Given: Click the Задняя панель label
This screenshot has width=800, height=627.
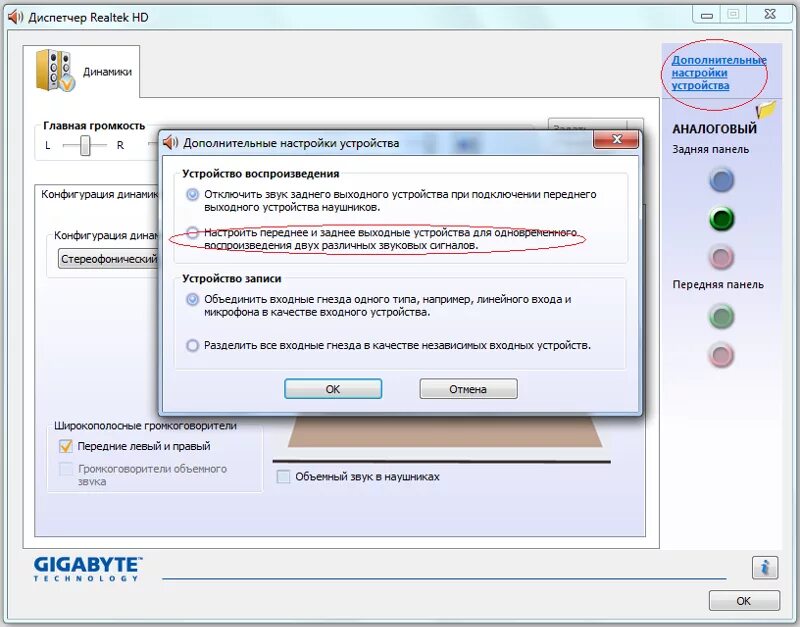Looking at the screenshot, I should [710, 149].
